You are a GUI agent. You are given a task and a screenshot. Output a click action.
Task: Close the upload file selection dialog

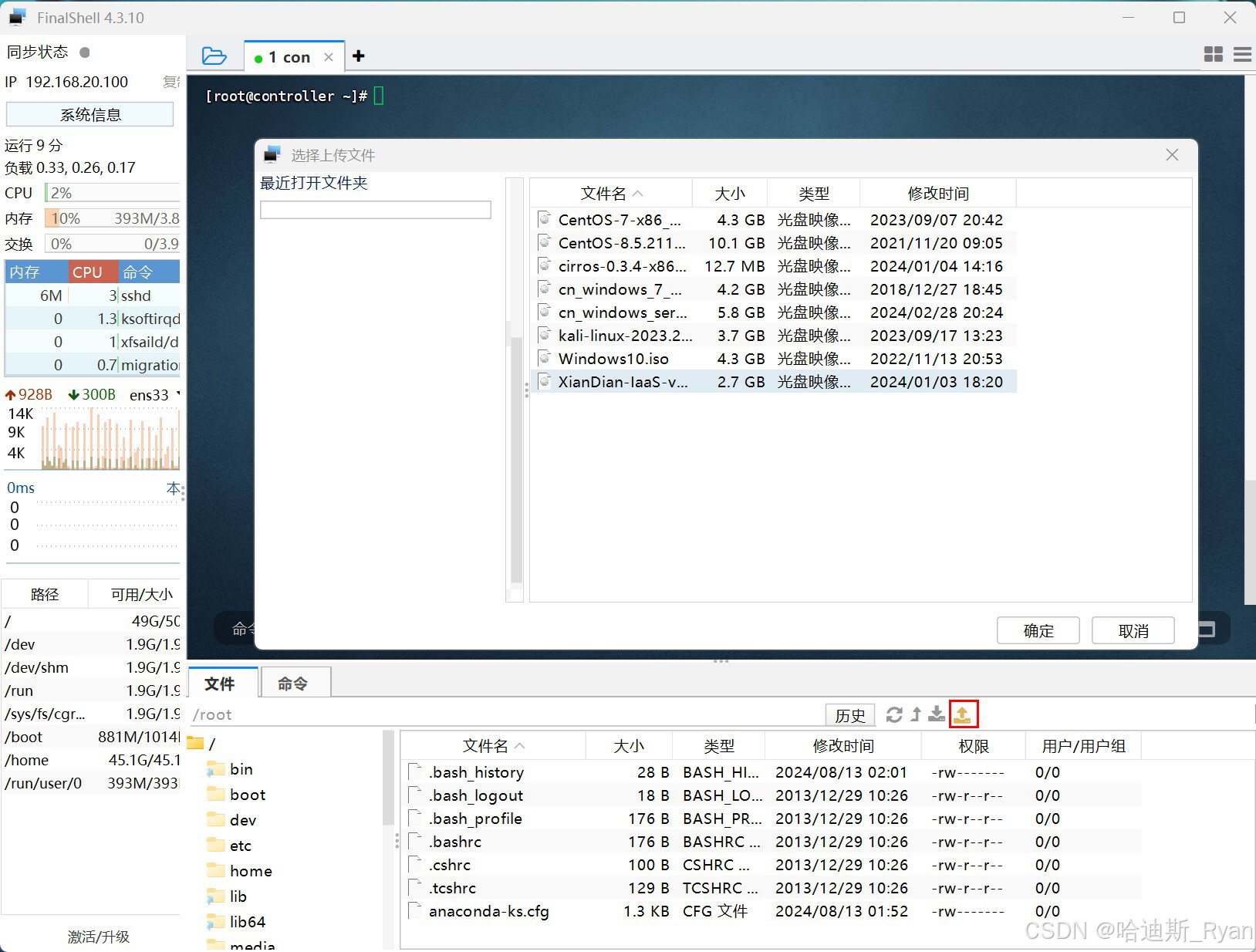pos(1172,155)
